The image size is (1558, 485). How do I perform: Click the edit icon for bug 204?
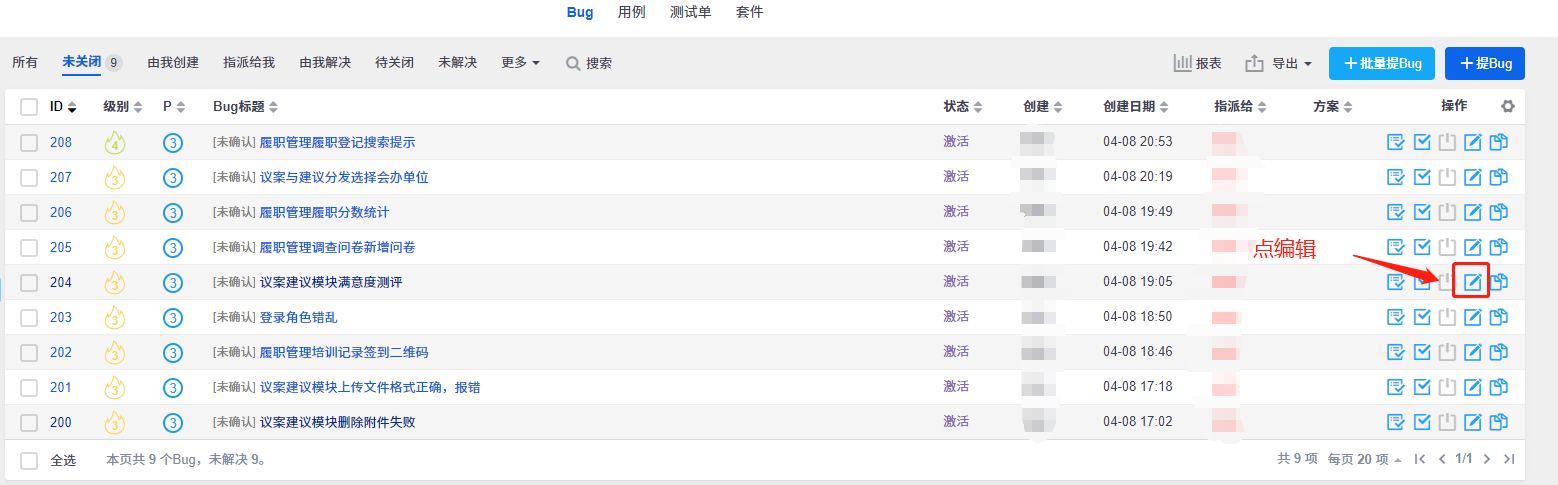click(1472, 282)
